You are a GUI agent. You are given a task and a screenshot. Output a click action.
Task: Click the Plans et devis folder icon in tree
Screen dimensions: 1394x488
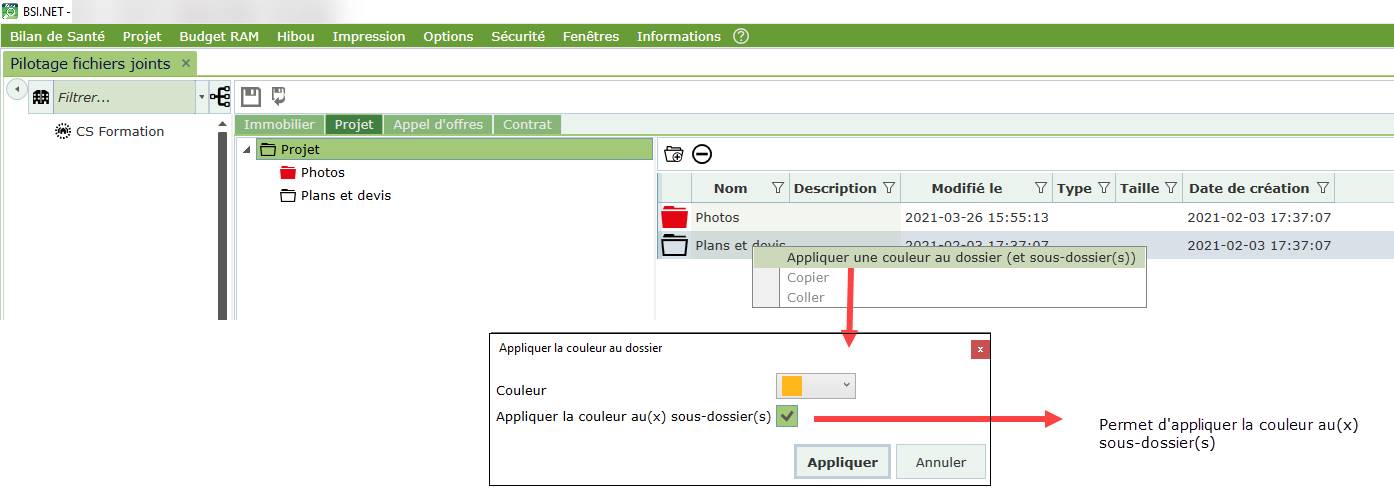288,195
